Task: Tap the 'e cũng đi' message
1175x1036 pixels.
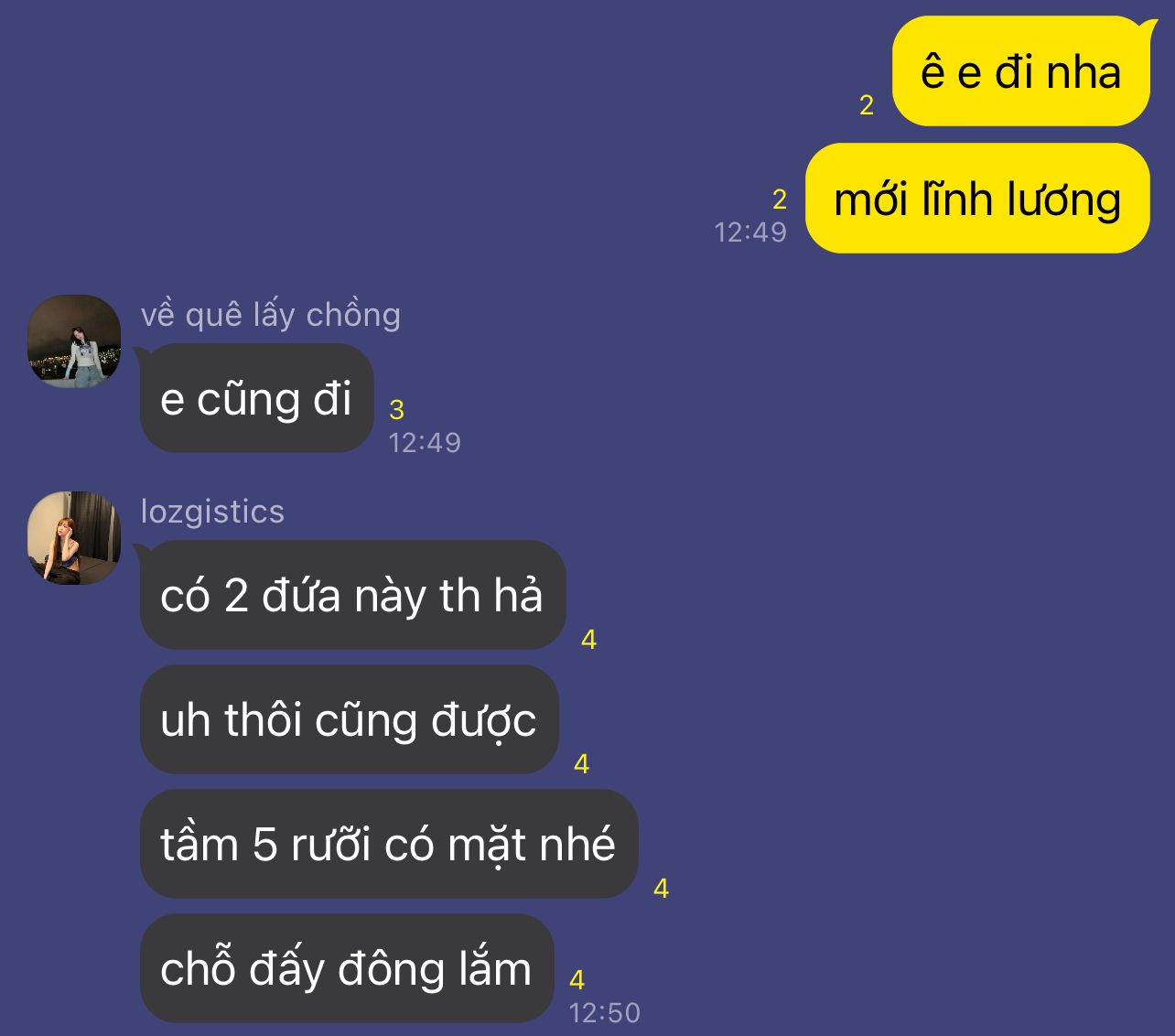Action: click(256, 398)
